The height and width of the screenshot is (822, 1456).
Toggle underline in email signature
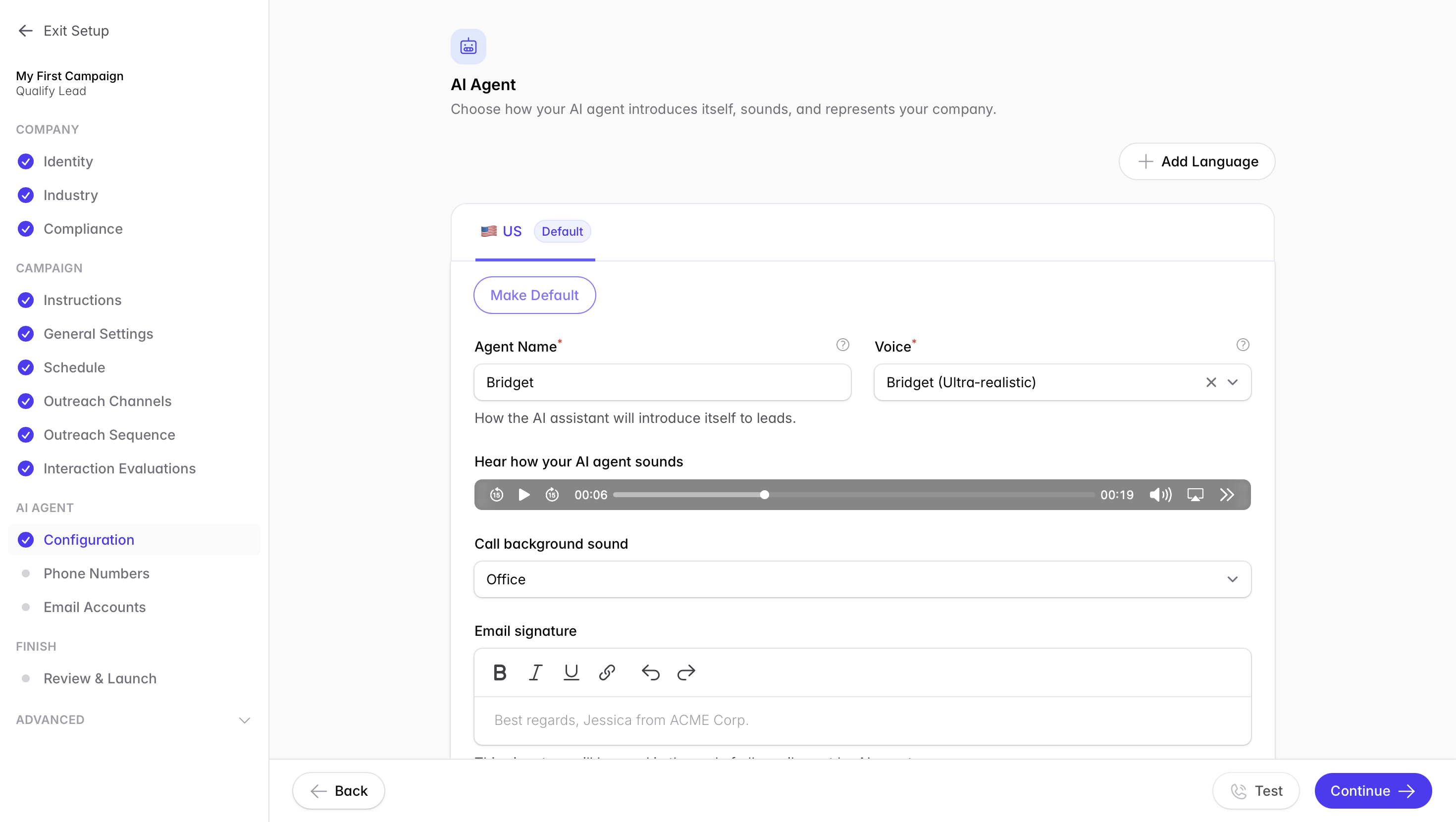click(x=572, y=672)
